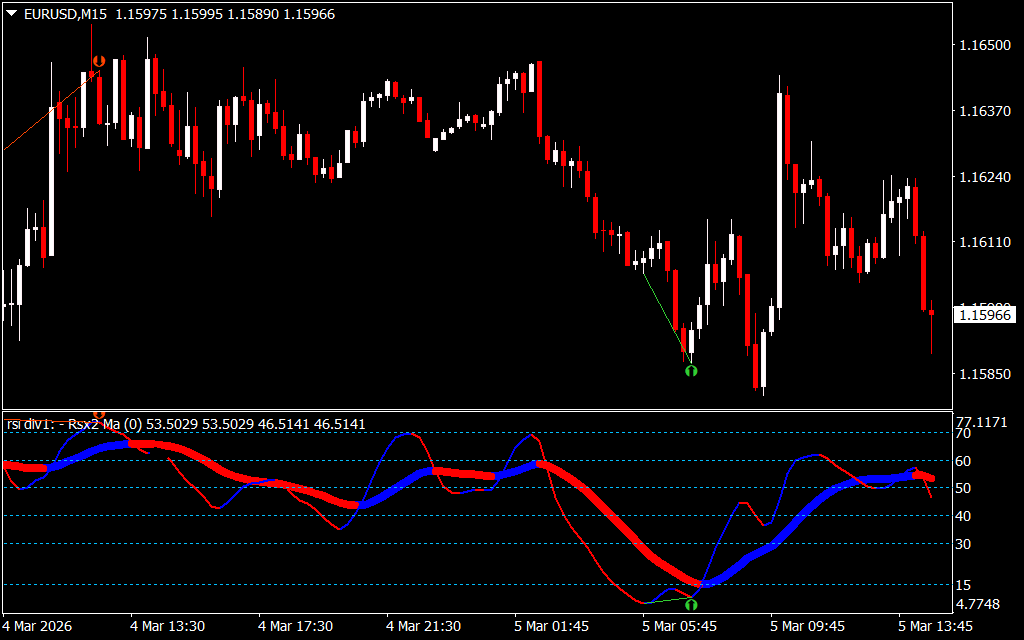Click the 70 level on RSI scale
Image resolution: width=1024 pixels, height=640 pixels.
point(964,434)
